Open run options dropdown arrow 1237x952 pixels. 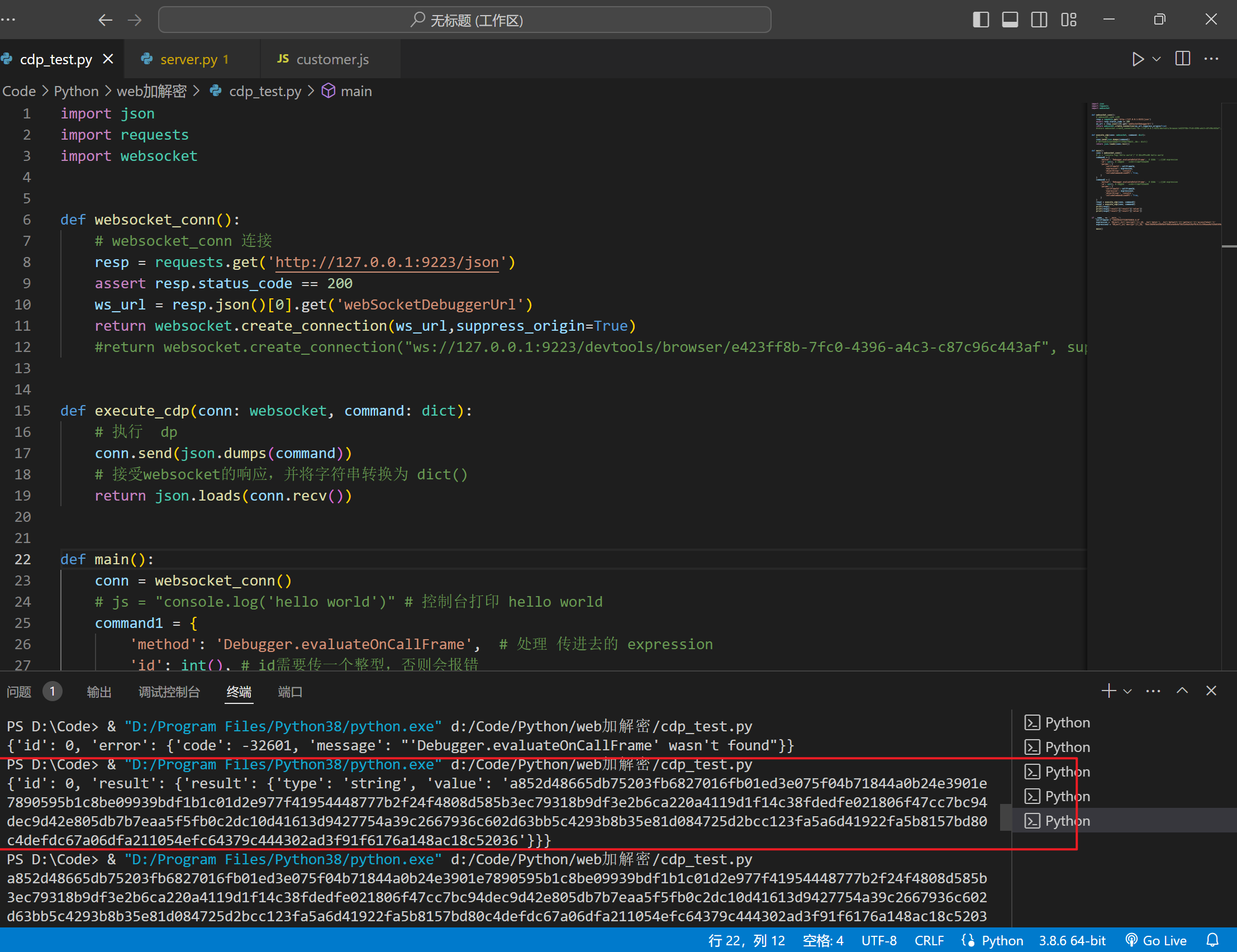coord(1157,59)
